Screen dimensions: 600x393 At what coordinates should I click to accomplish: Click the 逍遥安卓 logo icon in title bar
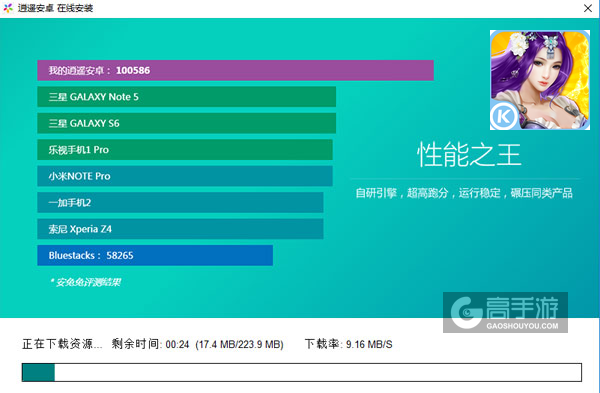[x=8, y=8]
